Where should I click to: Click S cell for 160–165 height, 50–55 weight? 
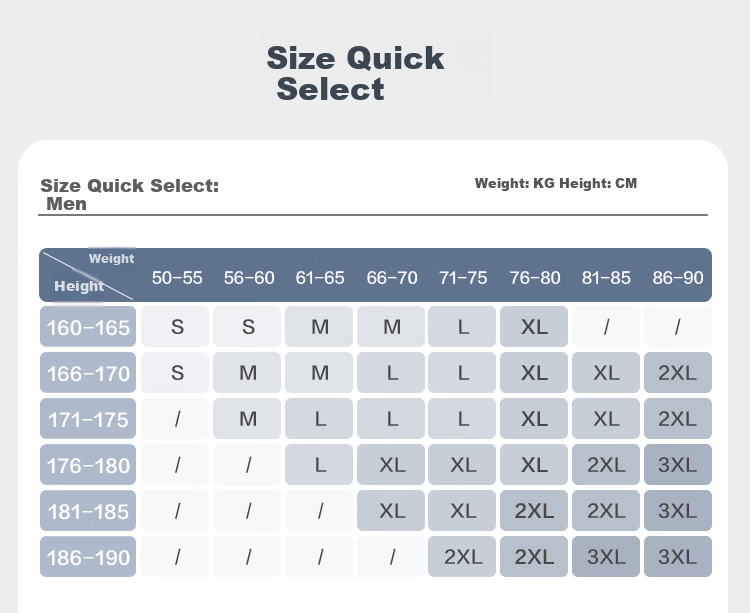[175, 327]
